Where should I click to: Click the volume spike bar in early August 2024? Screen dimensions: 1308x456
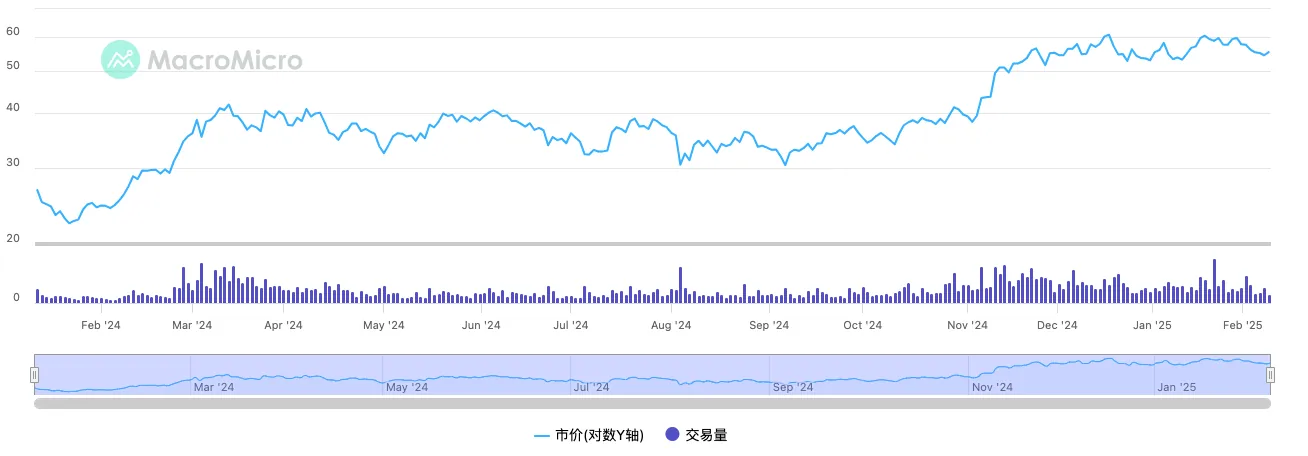[680, 285]
